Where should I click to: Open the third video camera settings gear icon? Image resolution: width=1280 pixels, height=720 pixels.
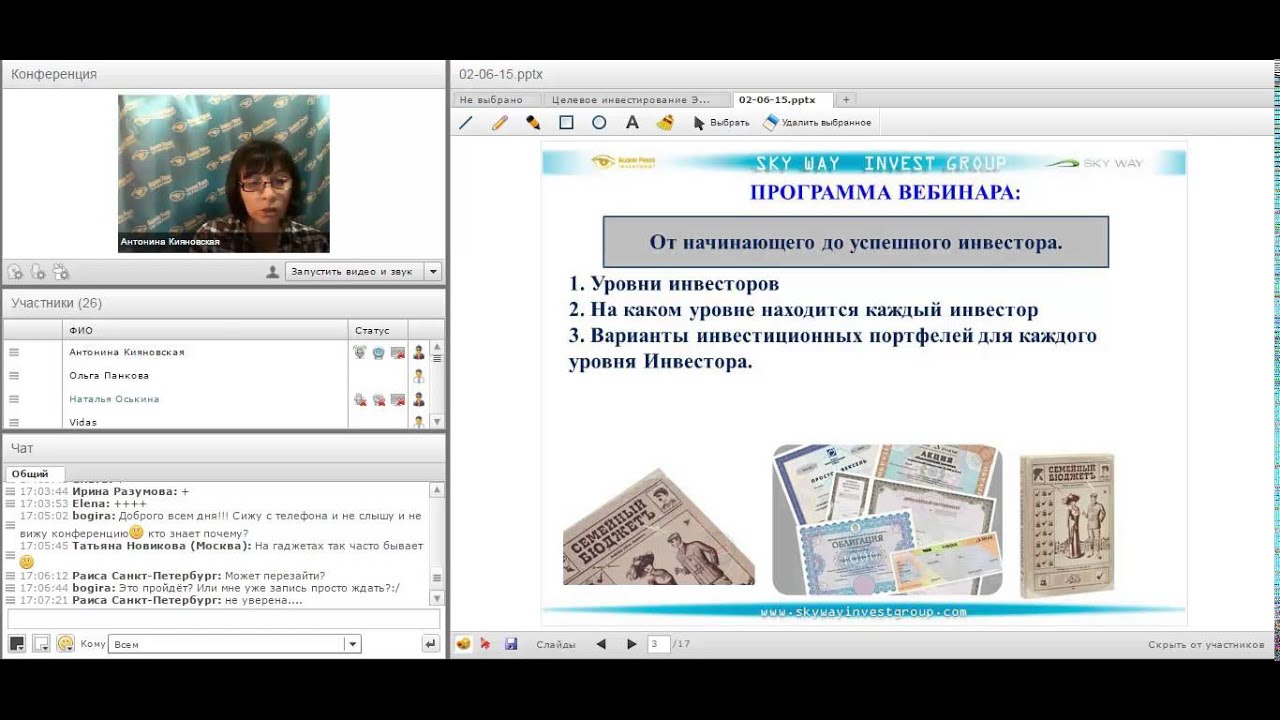(61, 271)
